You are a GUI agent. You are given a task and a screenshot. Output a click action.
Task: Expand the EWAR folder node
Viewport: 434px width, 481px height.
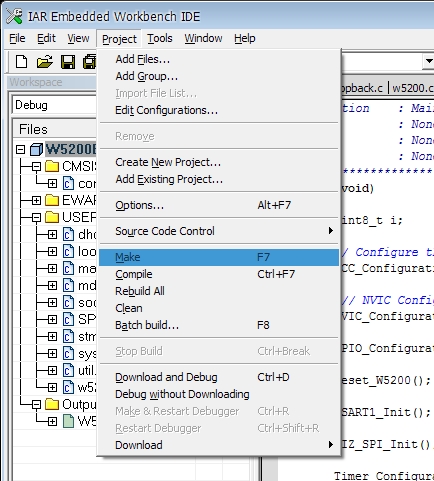(x=36, y=200)
